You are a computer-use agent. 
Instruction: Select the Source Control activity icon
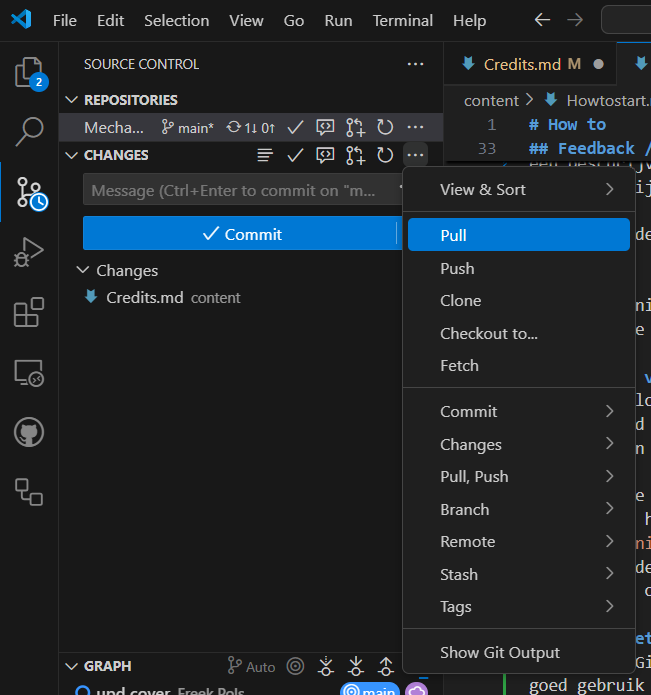point(30,193)
